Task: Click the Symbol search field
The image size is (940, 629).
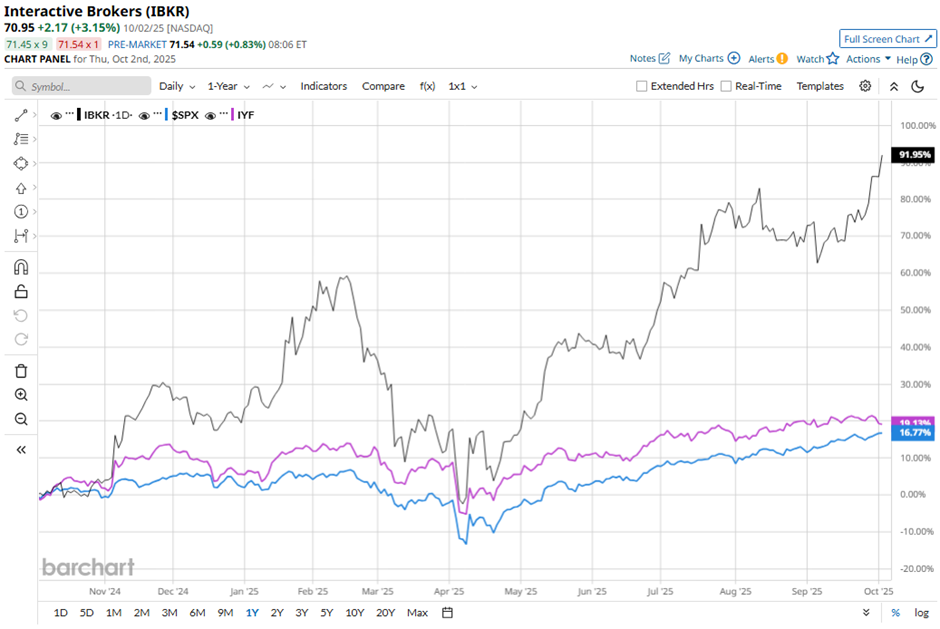Action: pyautogui.click(x=82, y=86)
